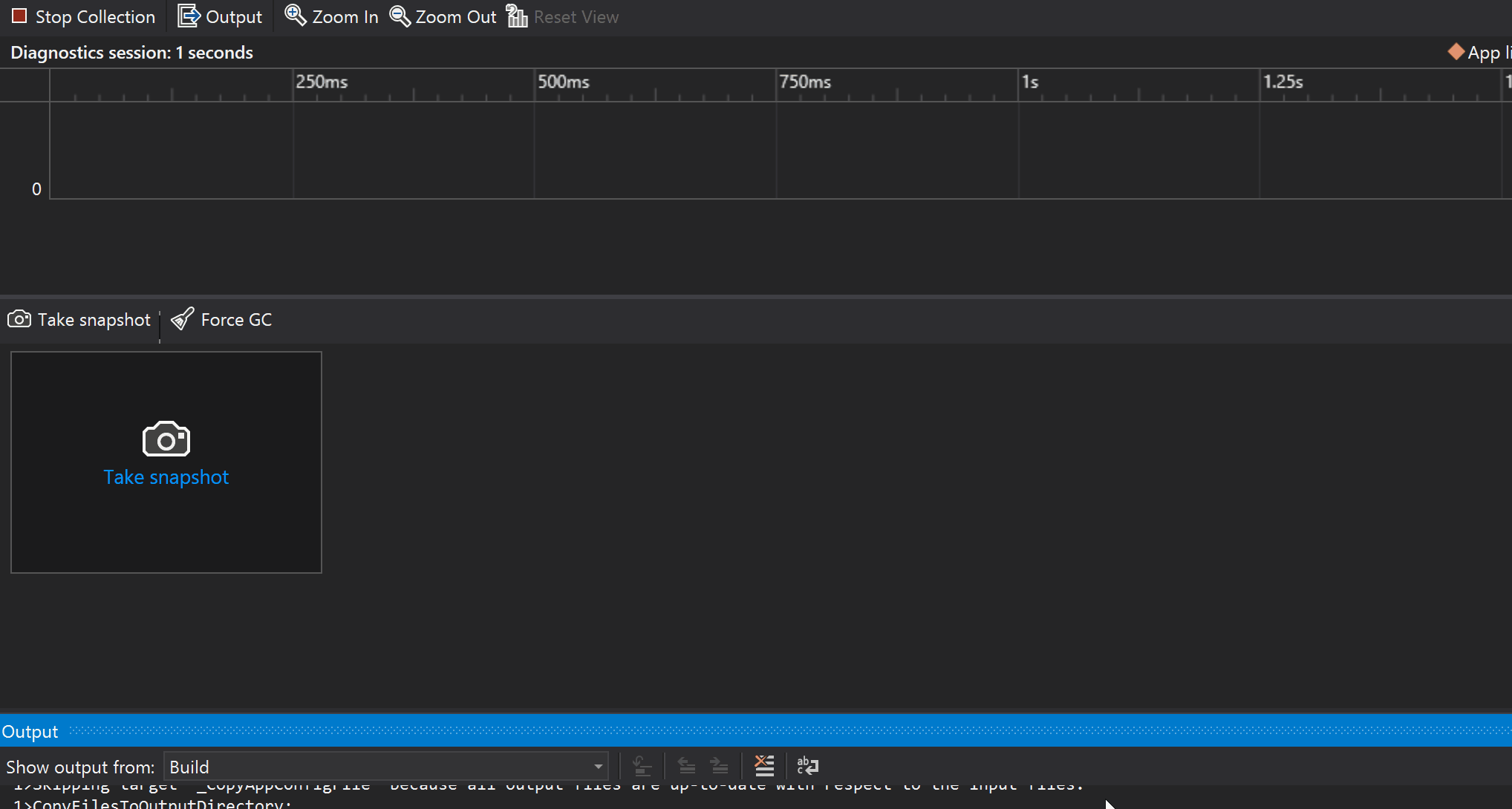This screenshot has width=1512, height=809.
Task: Click dropdown arrow beside Build
Action: tap(598, 767)
